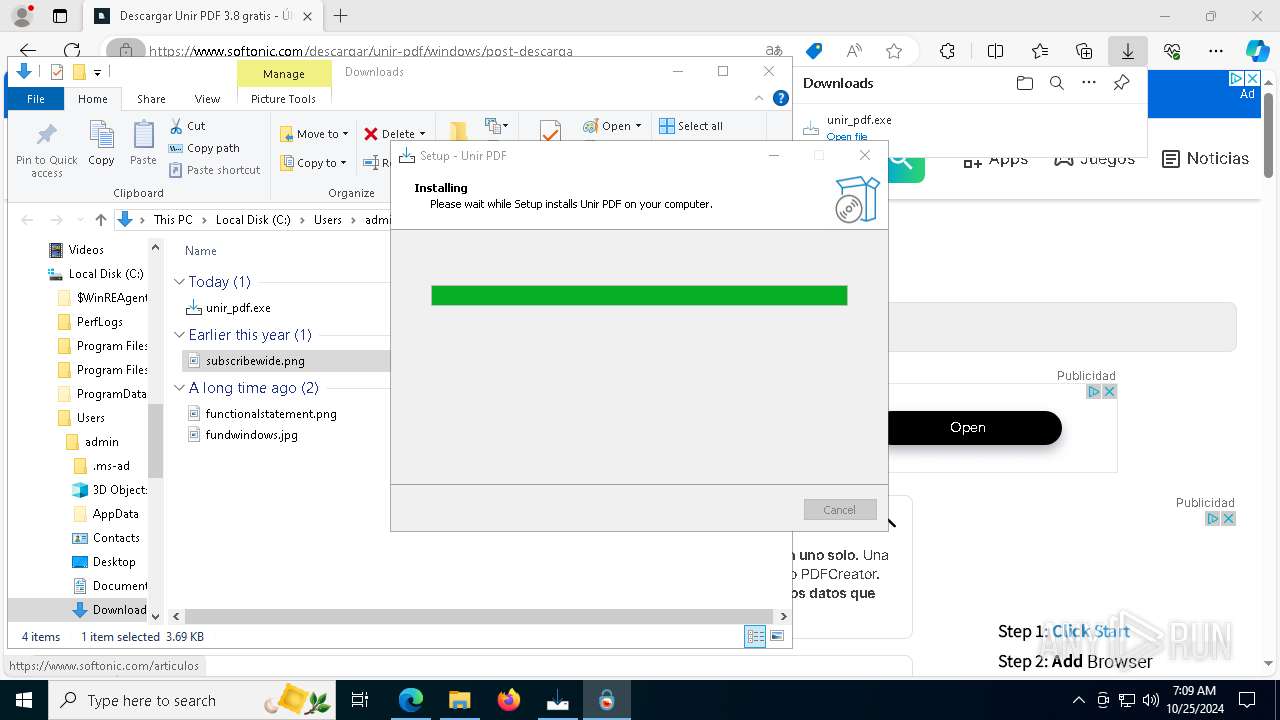The height and width of the screenshot is (720, 1280).
Task: Switch to the Share ribbon tab
Action: (151, 99)
